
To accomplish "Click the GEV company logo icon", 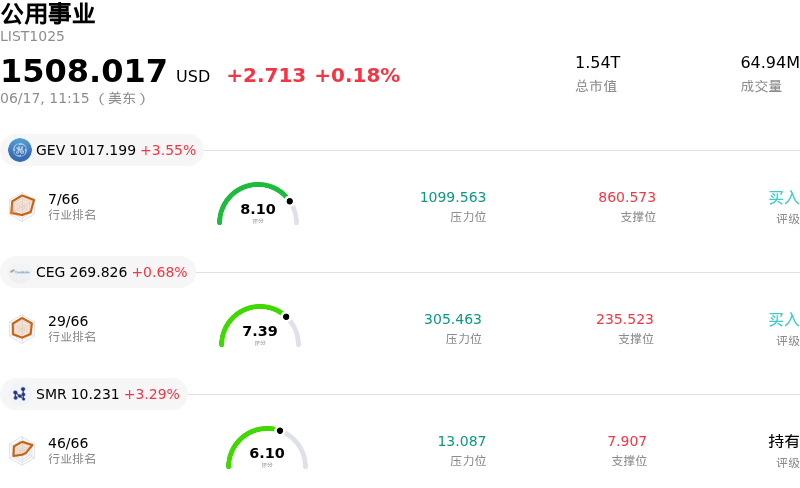I will [20, 150].
